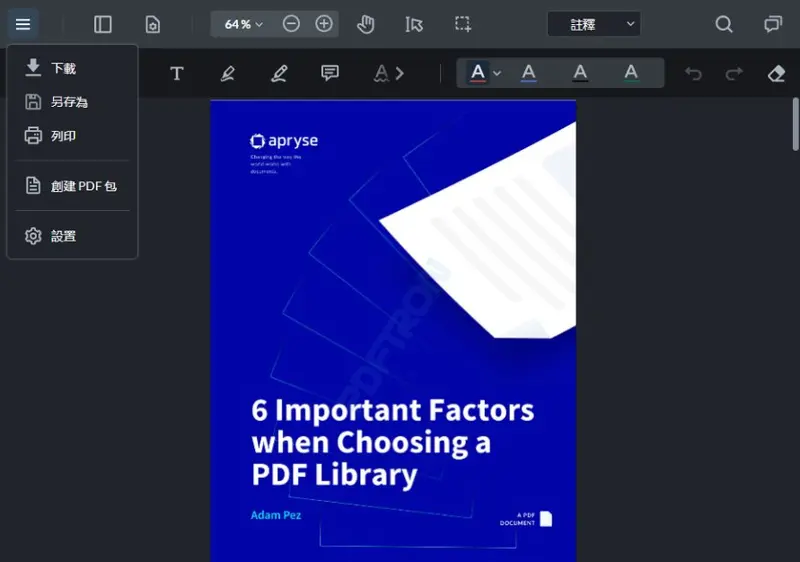The width and height of the screenshot is (800, 562).
Task: Pick the green underlined A style preset
Action: click(631, 73)
